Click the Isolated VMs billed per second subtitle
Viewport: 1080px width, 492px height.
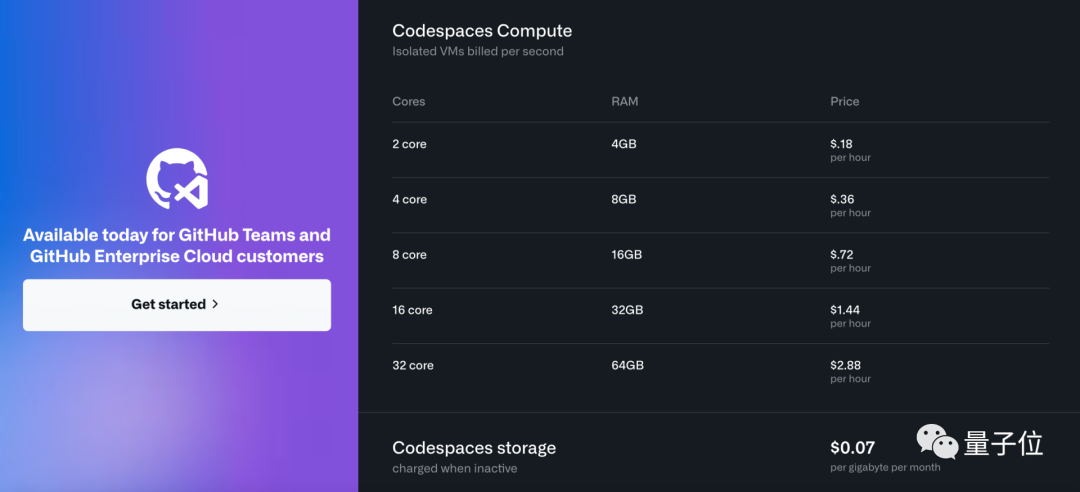click(478, 51)
